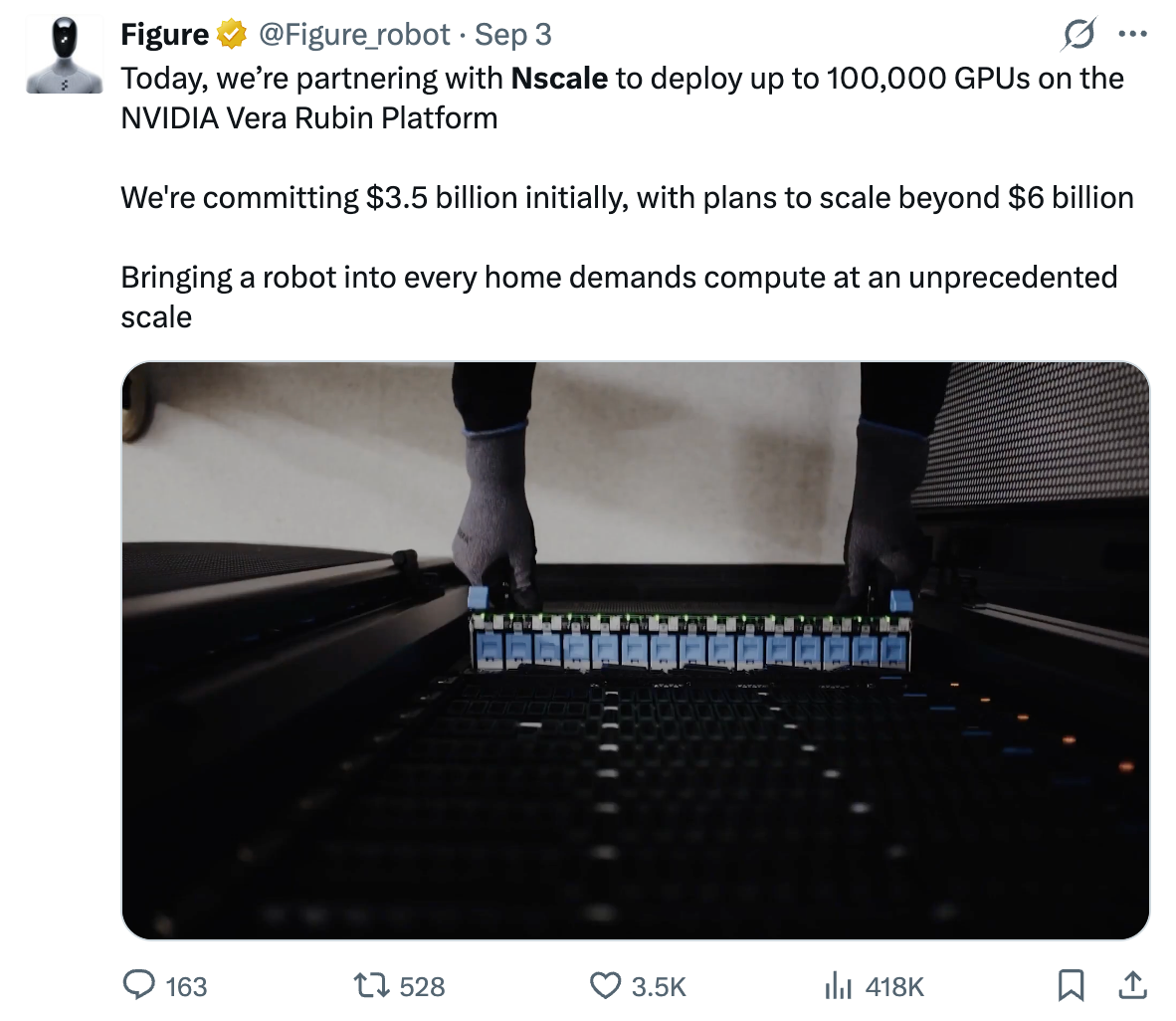1176x1021 pixels.
Task: Click the Grok explain post icon
Action: 1078,34
